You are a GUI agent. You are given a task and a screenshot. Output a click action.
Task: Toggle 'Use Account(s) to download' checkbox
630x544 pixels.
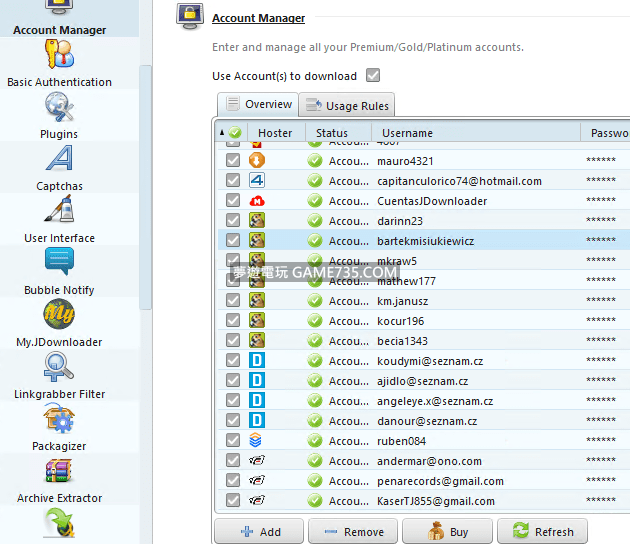click(373, 76)
